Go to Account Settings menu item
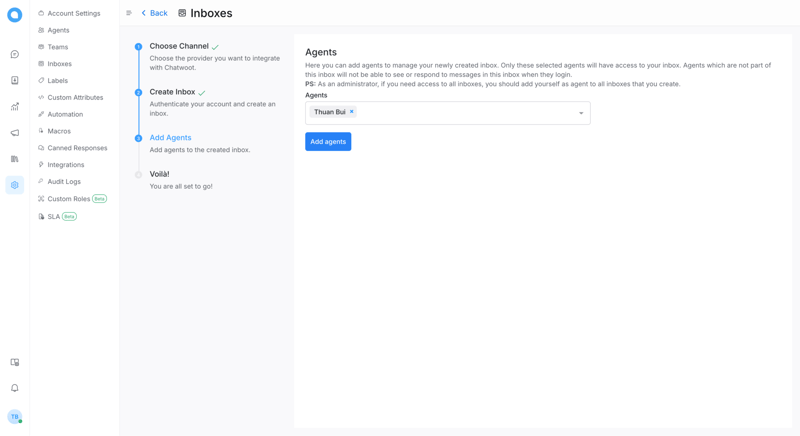The width and height of the screenshot is (800, 436). click(x=73, y=14)
